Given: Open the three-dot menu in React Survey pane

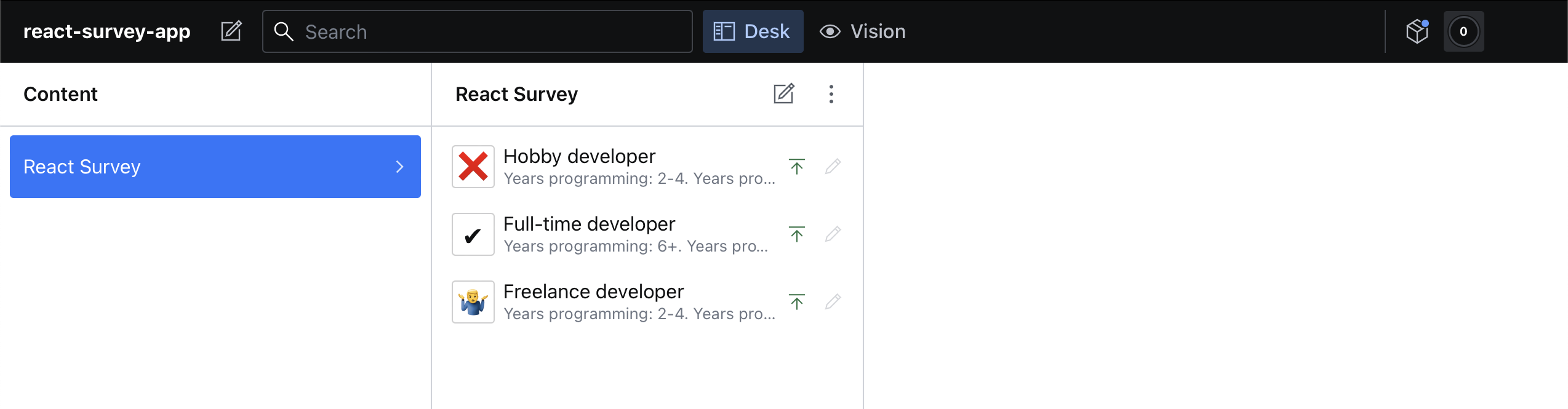Looking at the screenshot, I should [x=831, y=94].
